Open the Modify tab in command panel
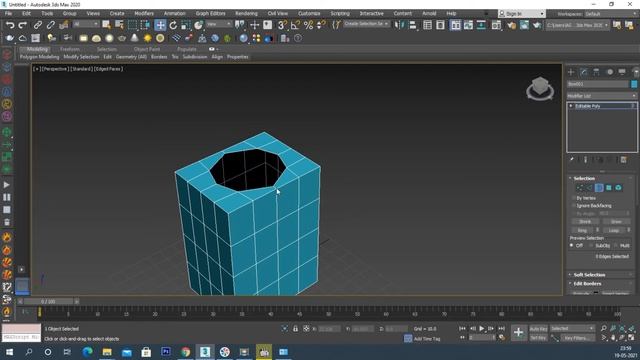Viewport: 640px width, 360px height. coord(584,72)
